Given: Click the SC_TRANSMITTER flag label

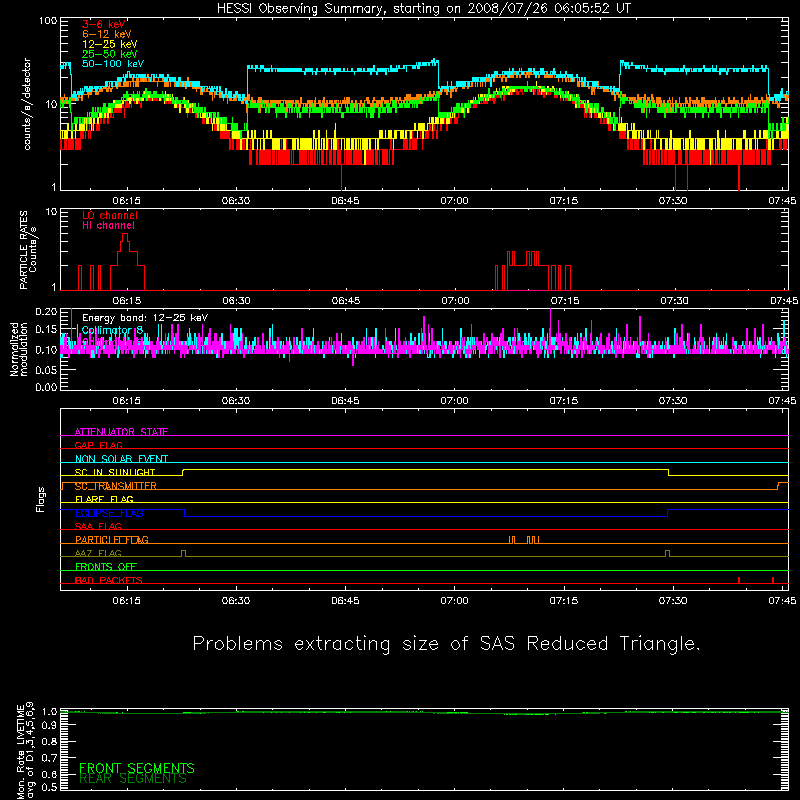Looking at the screenshot, I should point(116,486).
